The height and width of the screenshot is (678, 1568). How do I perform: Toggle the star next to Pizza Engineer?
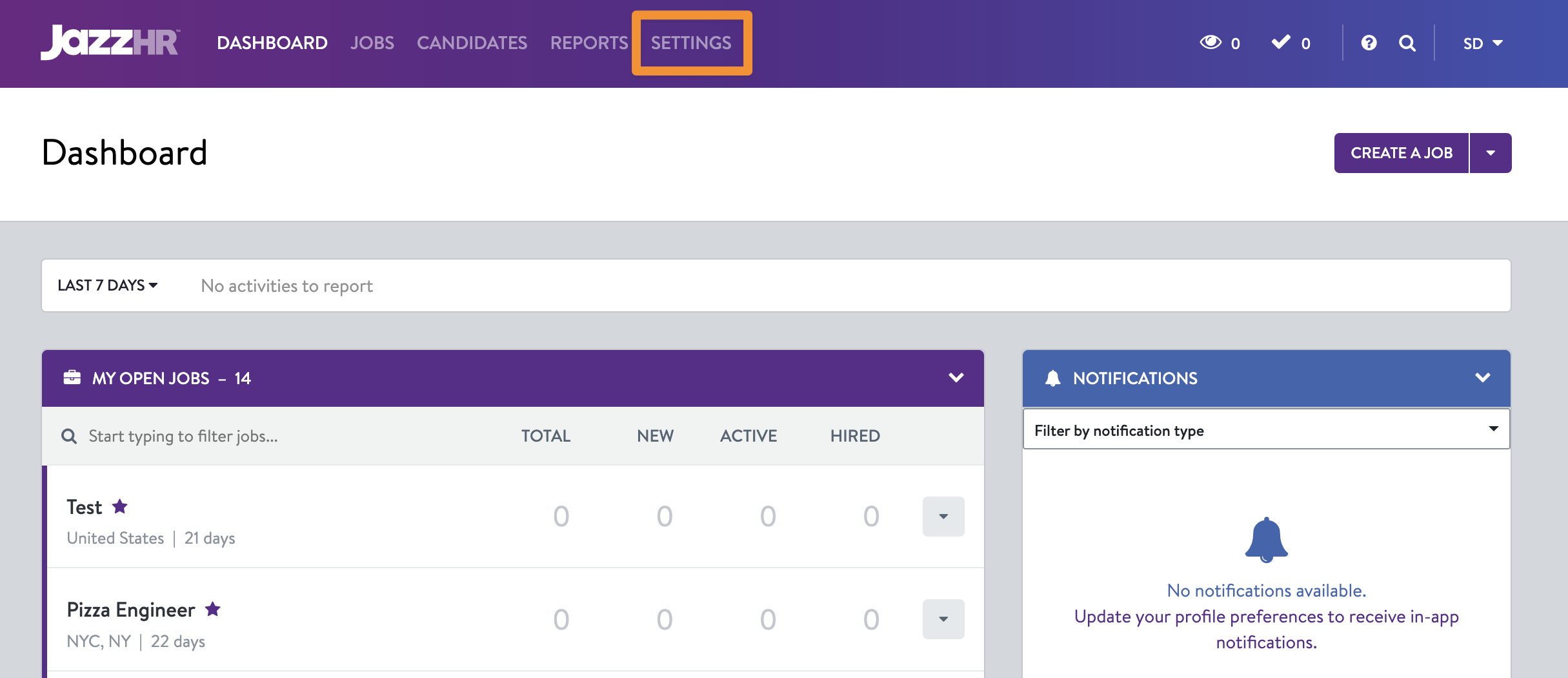pyautogui.click(x=213, y=610)
